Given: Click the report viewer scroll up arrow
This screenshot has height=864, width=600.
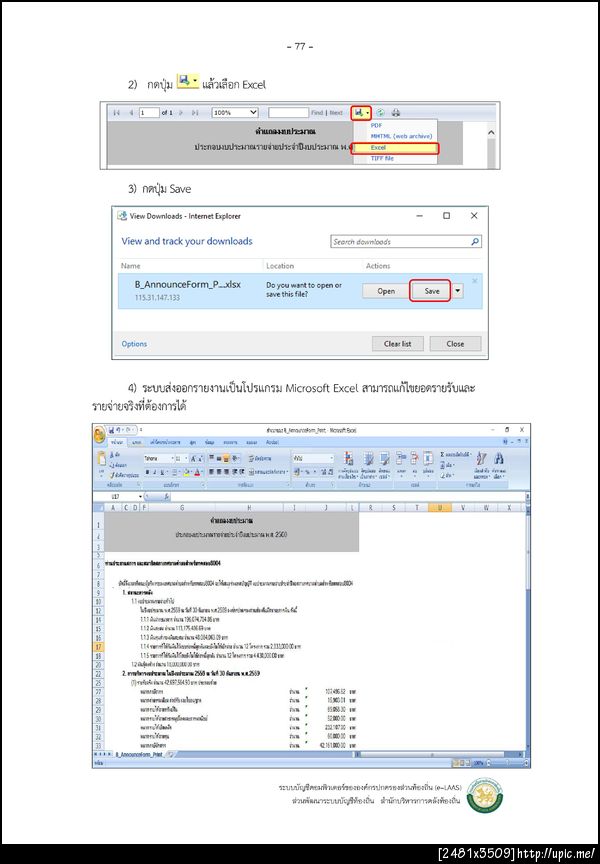Looking at the screenshot, I should [491, 133].
